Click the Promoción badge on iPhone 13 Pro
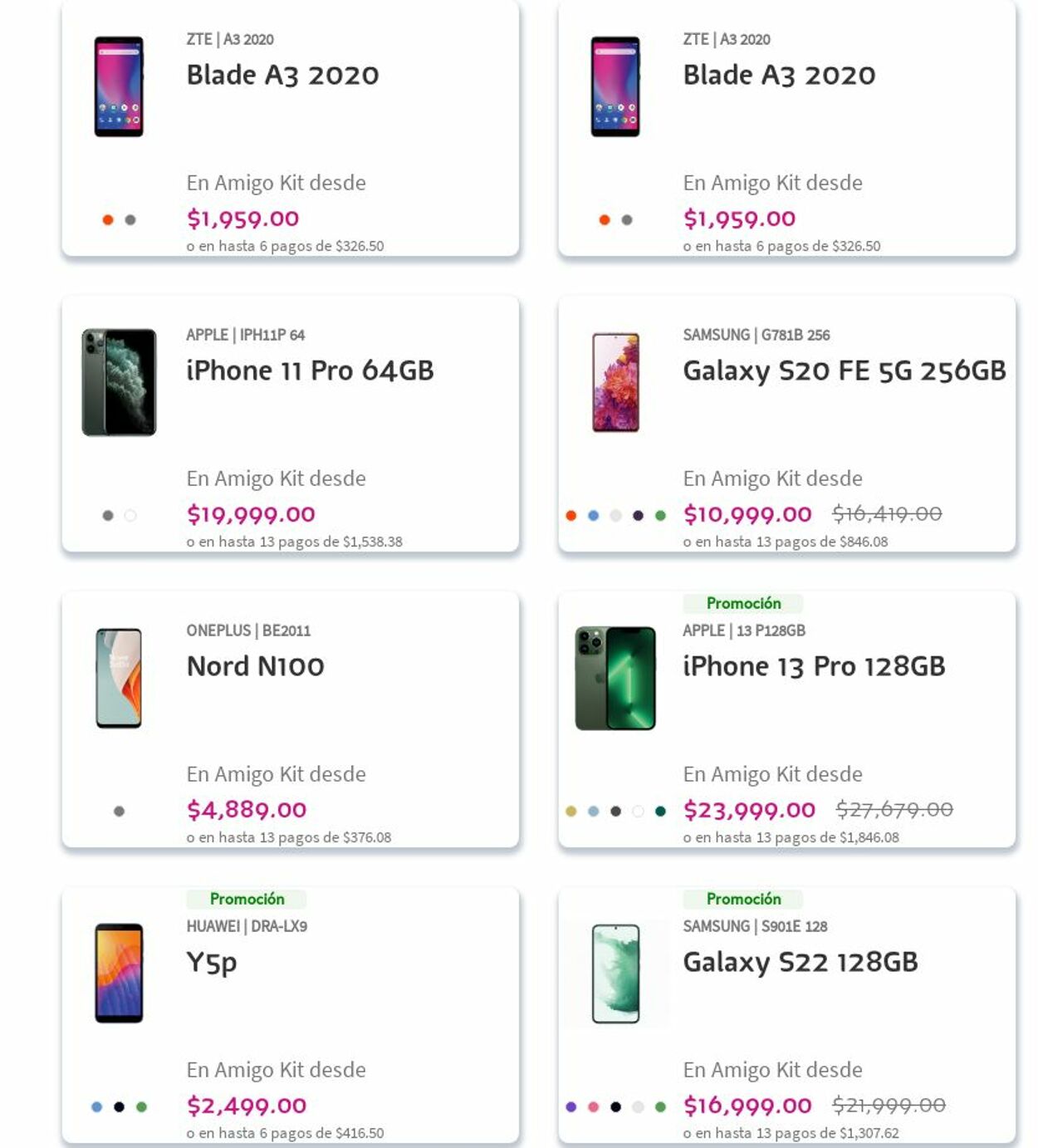Viewport: 1038px width, 1148px height. tap(743, 603)
